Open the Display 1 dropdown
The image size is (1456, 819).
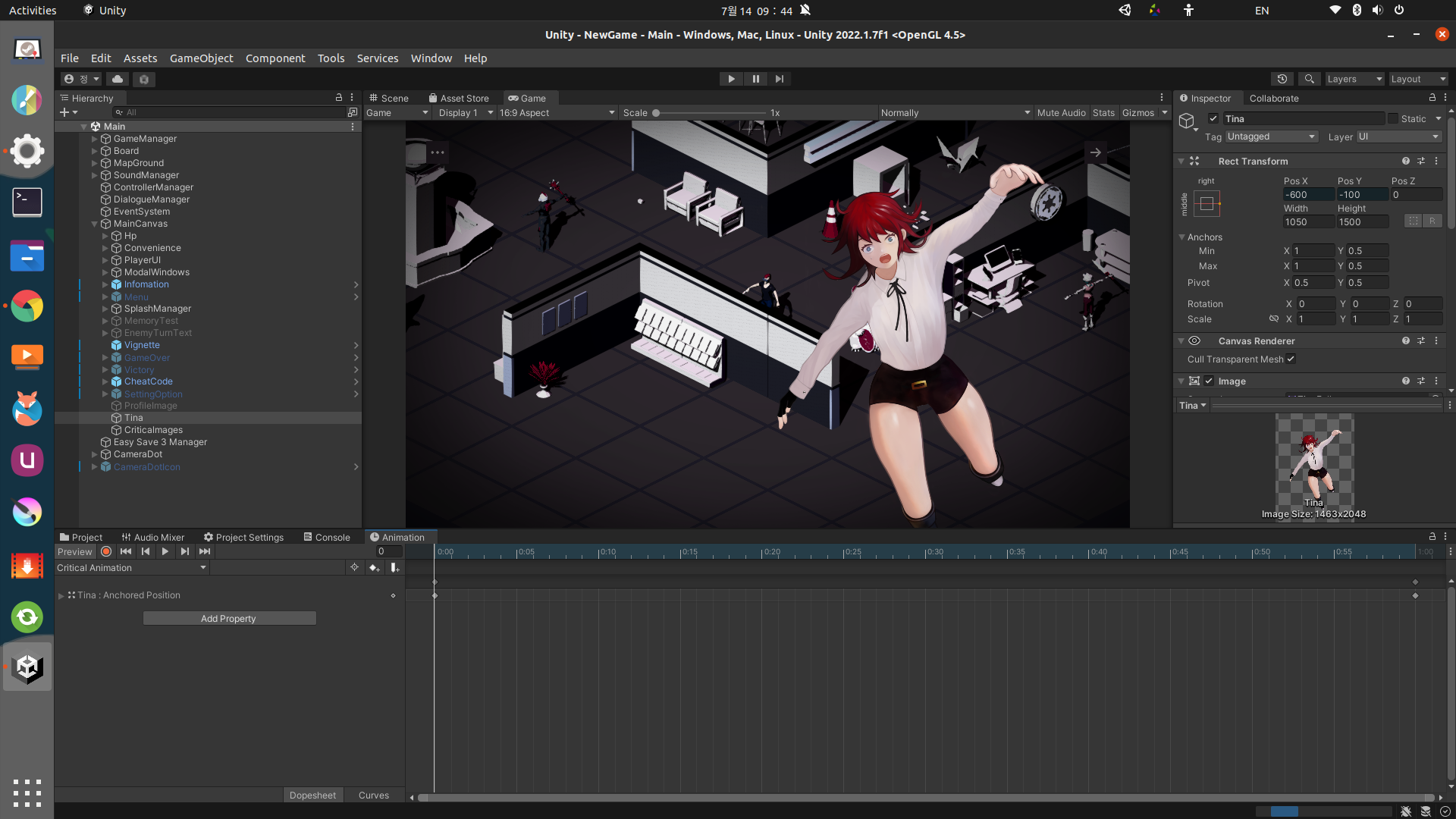pyautogui.click(x=466, y=112)
